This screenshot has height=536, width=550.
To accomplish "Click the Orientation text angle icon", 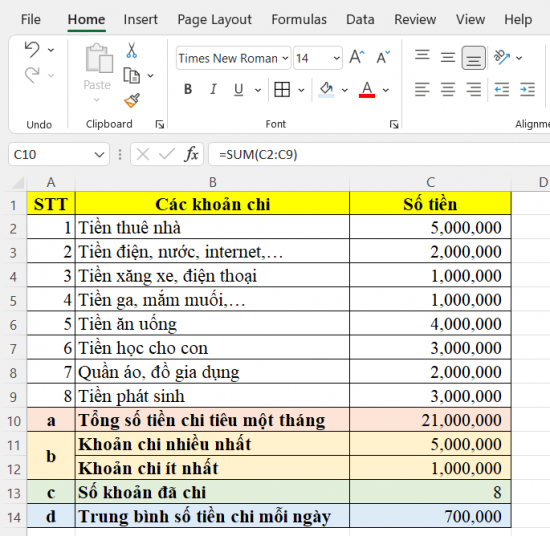I will 502,57.
